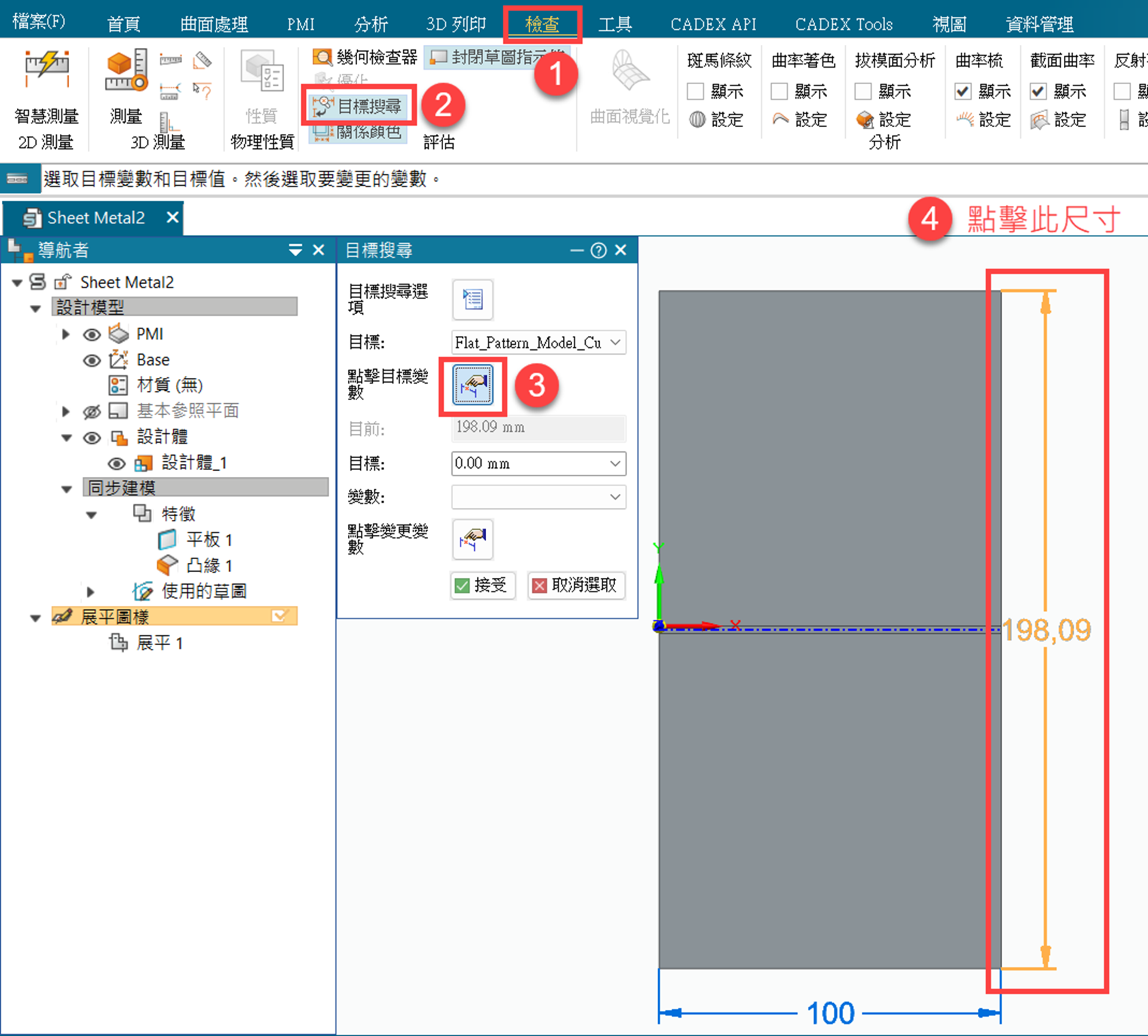Expand the 使用的草圖 tree node

tap(90, 592)
